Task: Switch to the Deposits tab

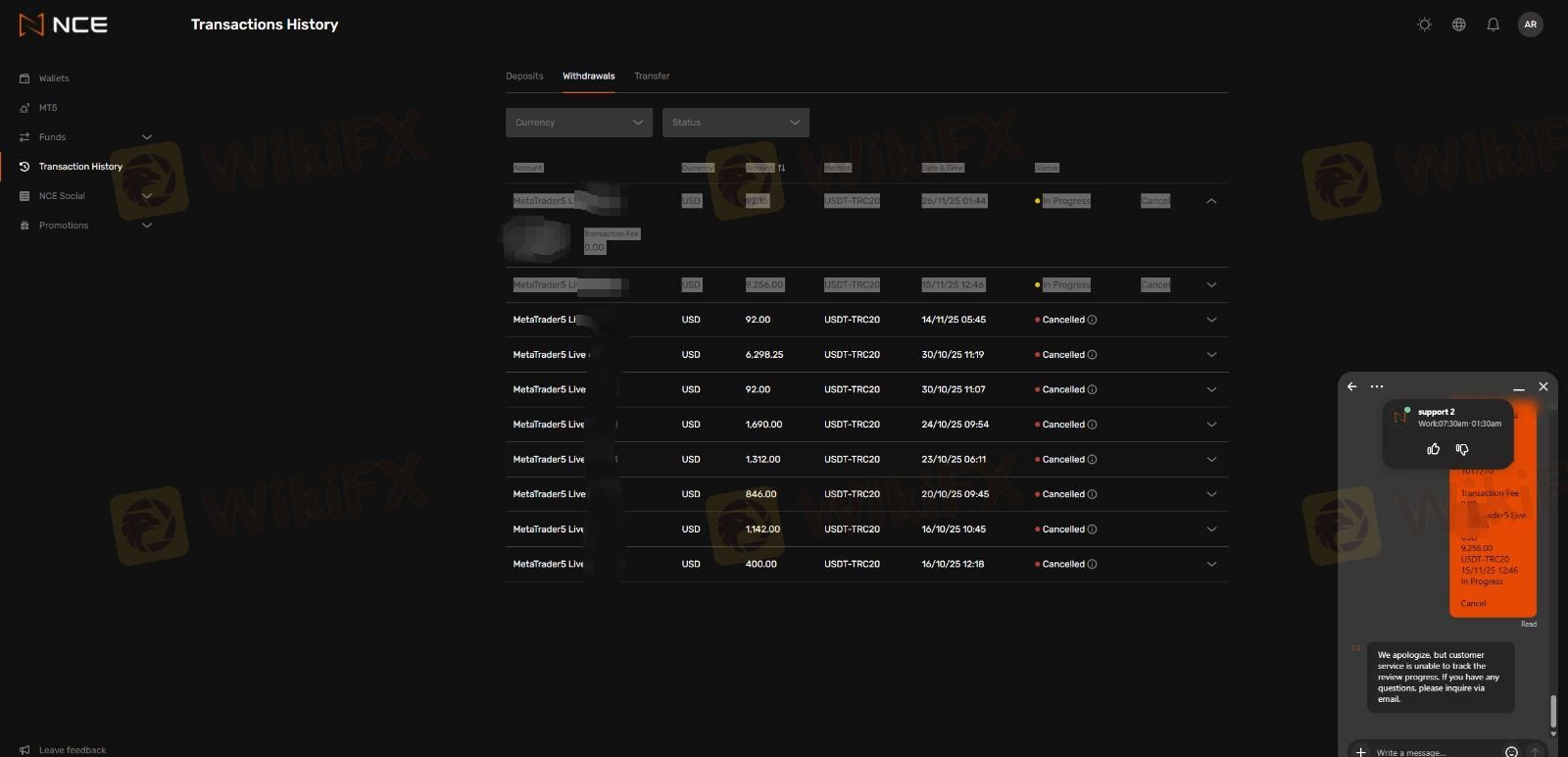Action: point(524,76)
